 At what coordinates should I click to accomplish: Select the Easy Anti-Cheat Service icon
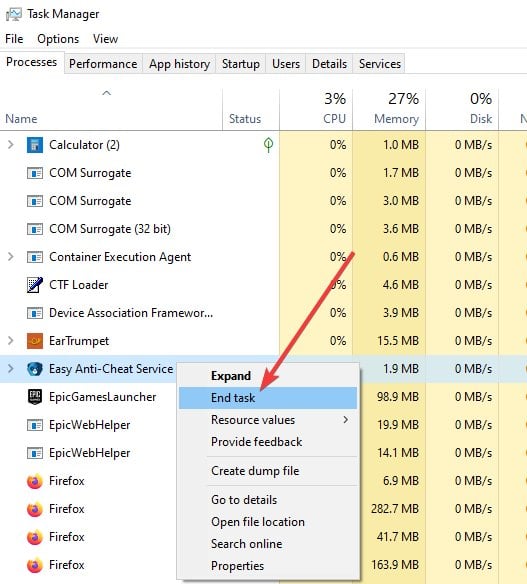click(x=35, y=369)
